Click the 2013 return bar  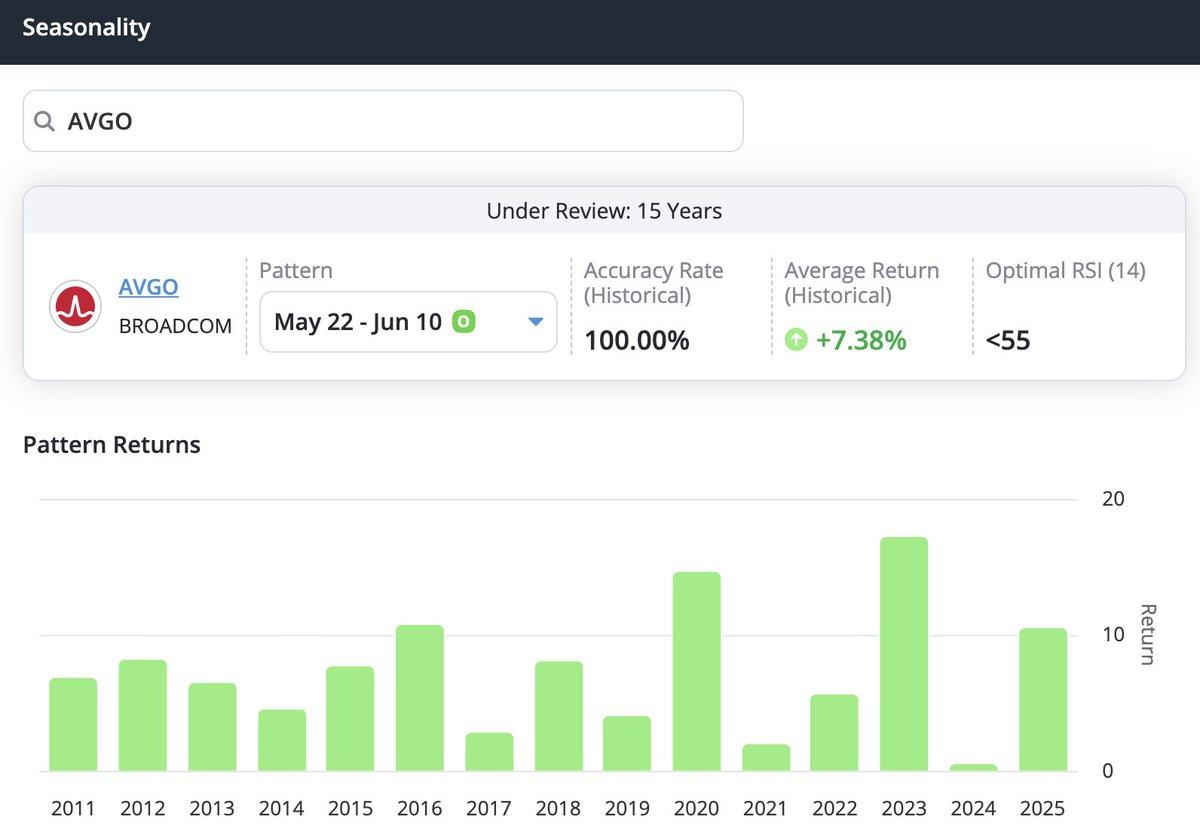tap(212, 727)
